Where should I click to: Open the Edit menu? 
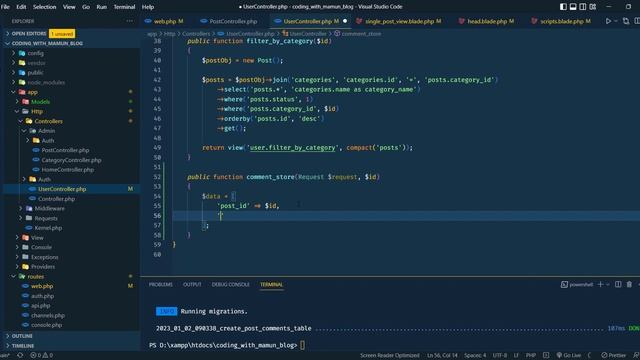[21, 7]
